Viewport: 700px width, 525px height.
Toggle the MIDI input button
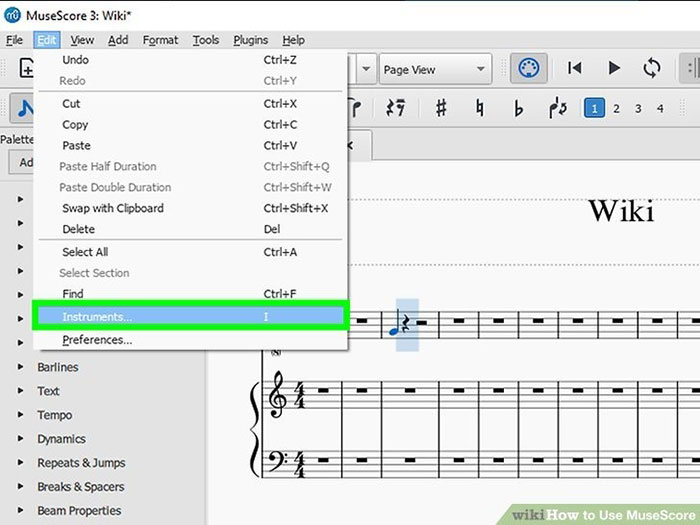[529, 69]
